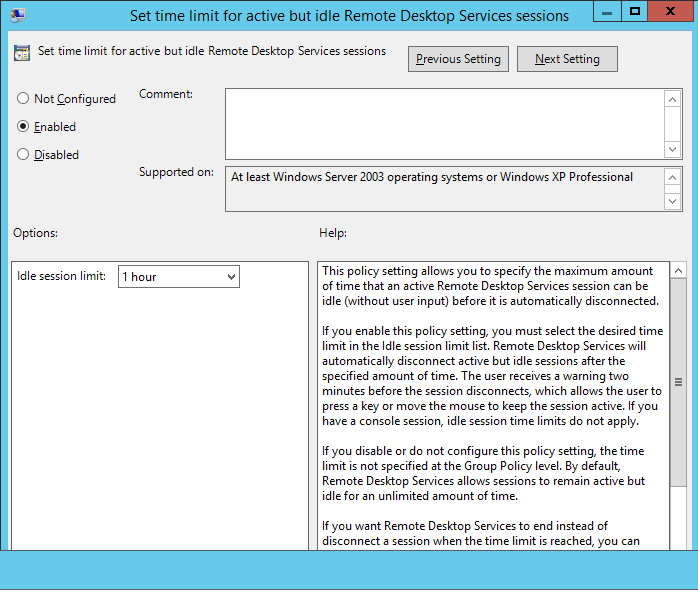This screenshot has height=593, width=698.
Task: Click the Comment box scroll down arrow
Action: (673, 148)
